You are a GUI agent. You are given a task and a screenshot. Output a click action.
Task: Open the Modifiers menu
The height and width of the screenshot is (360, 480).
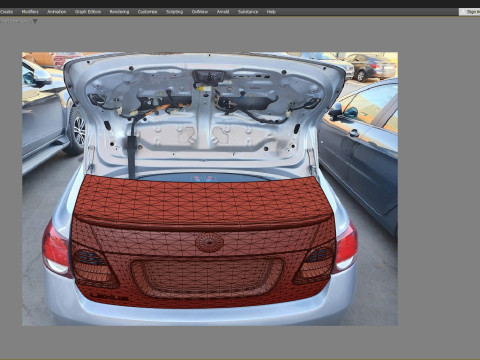point(30,12)
